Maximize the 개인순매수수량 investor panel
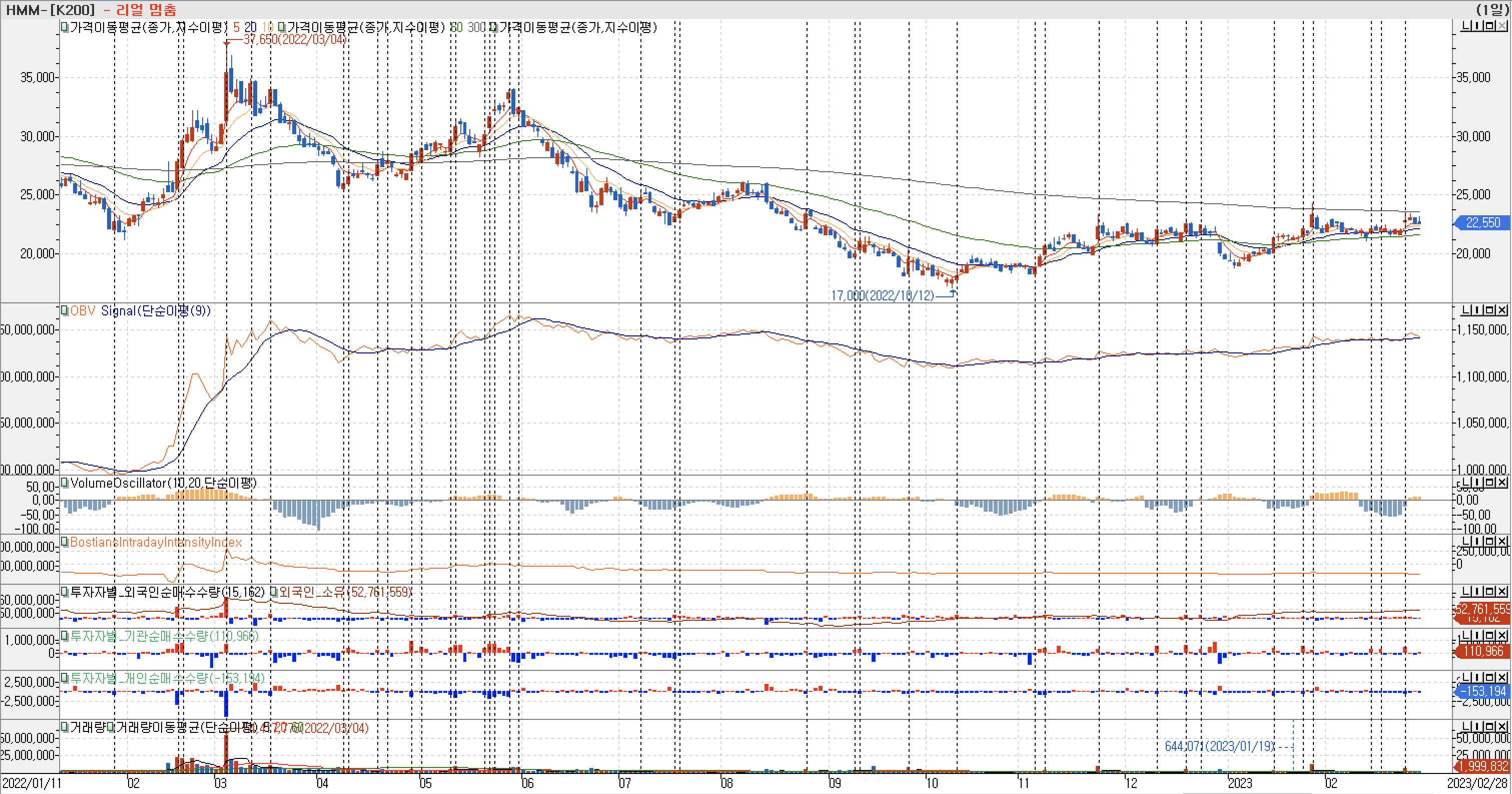The image size is (1512, 794). [x=1489, y=677]
